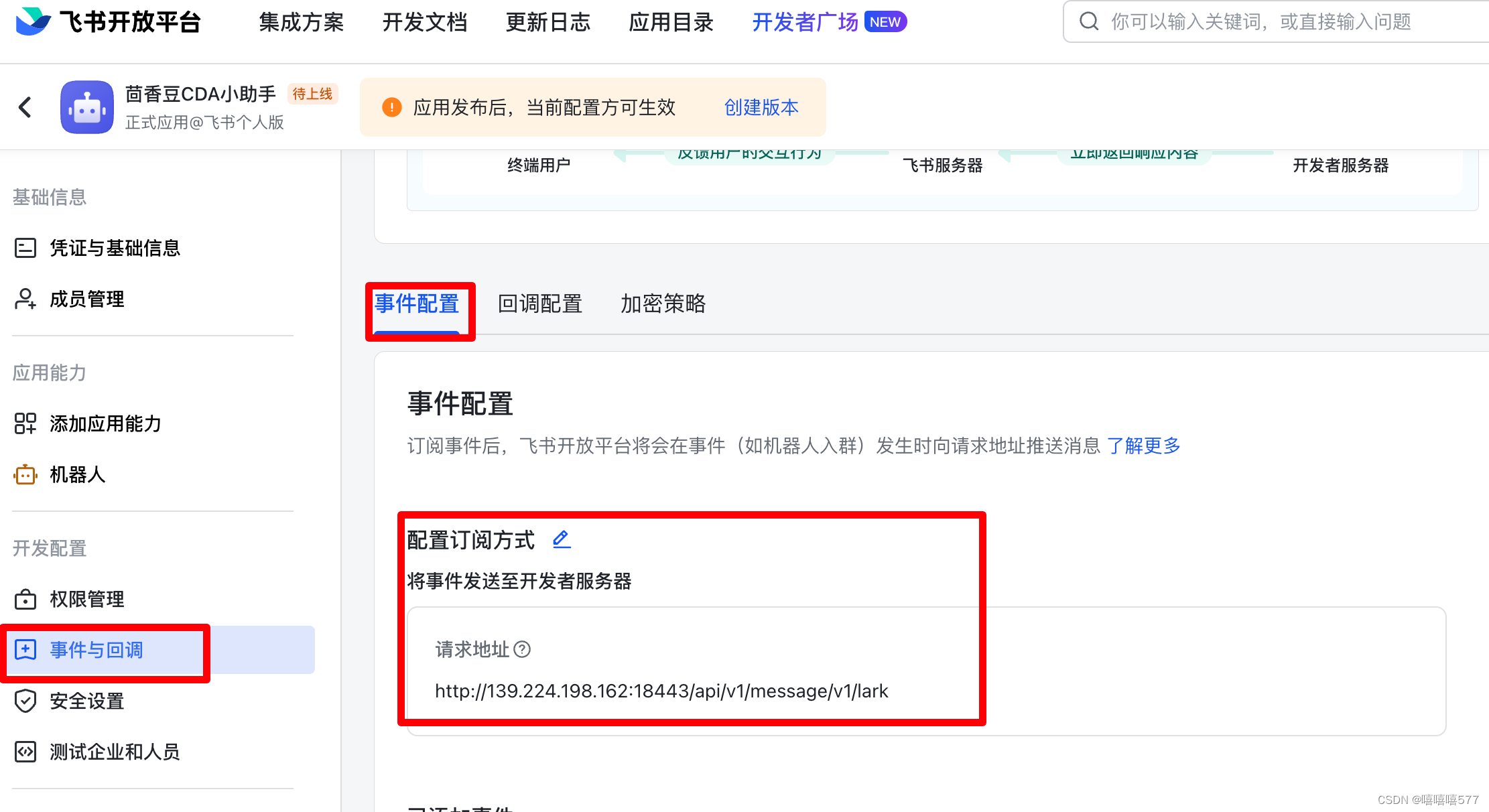Click the orange warning icon in banner
The height and width of the screenshot is (812, 1489).
(x=392, y=107)
